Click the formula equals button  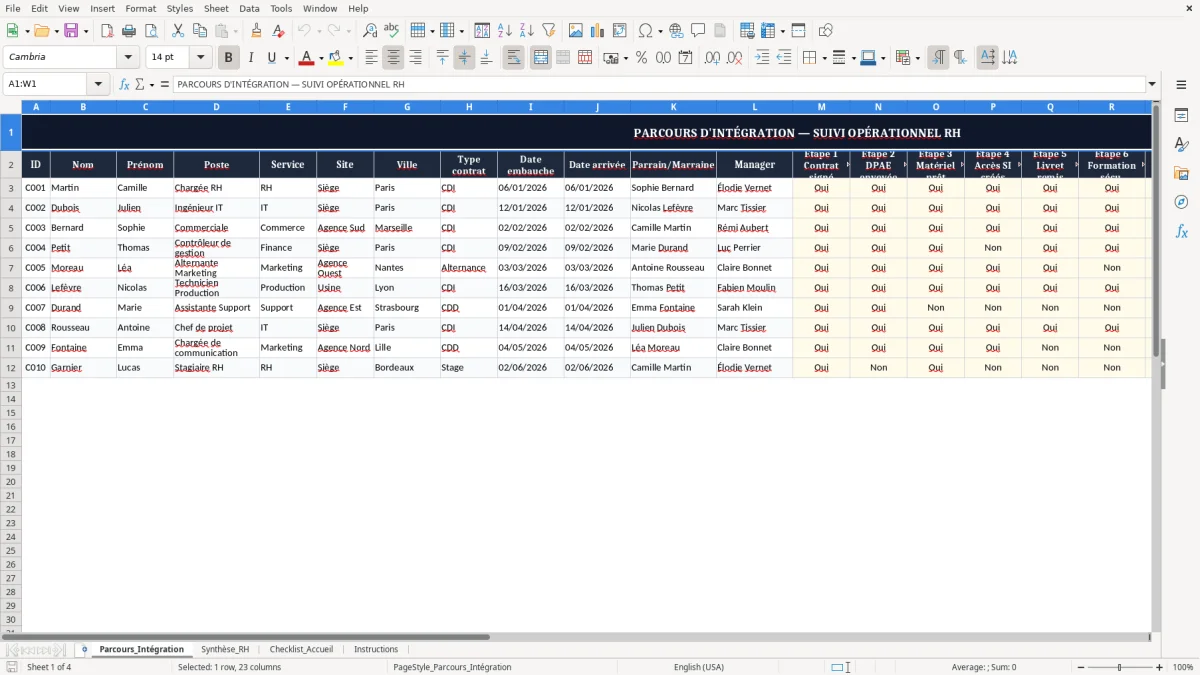165,84
